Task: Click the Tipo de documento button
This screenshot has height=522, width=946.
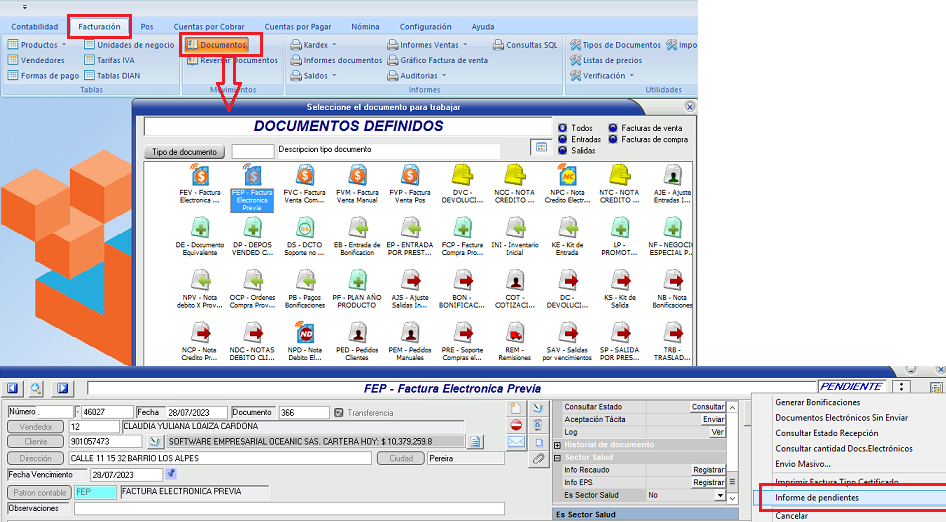Action: (x=185, y=152)
